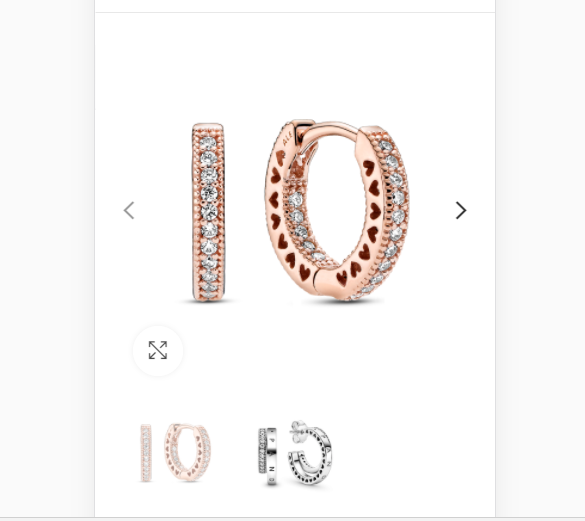The height and width of the screenshot is (521, 585).
Task: Click the grey left chevron of the carousel
Action: pos(129,210)
